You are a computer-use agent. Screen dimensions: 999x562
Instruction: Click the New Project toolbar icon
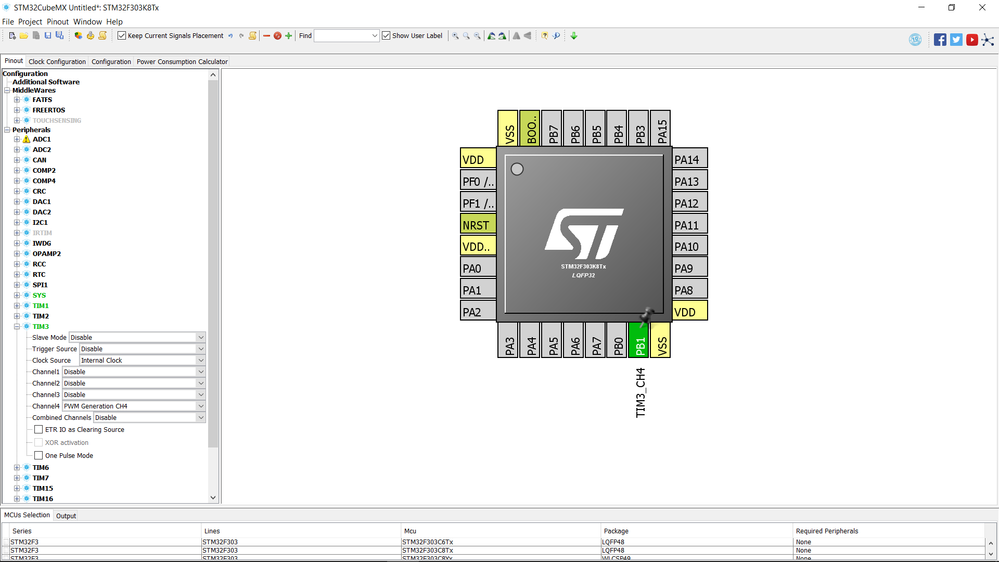point(12,36)
